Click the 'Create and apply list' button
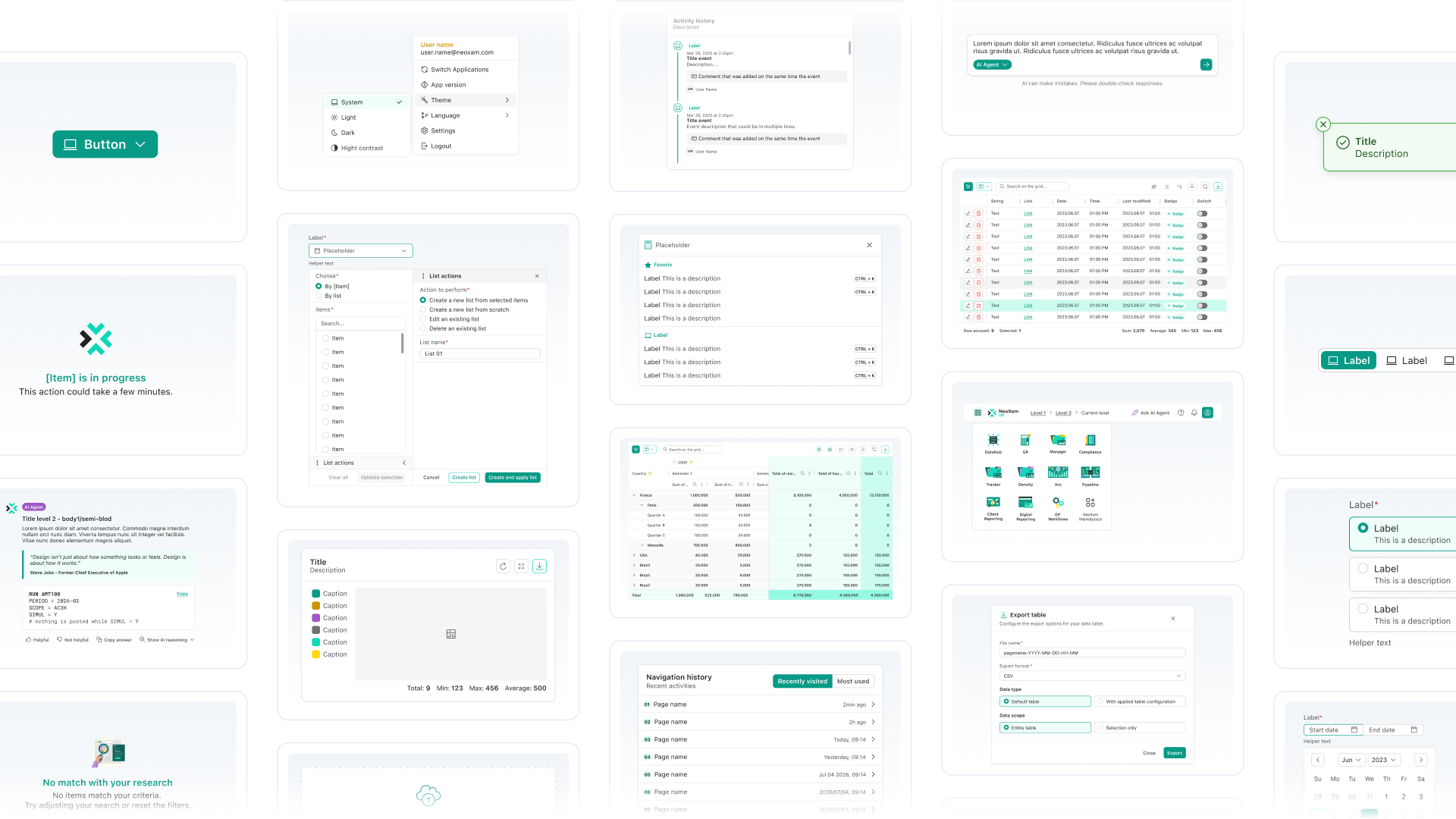This screenshot has width=1456, height=819. (513, 478)
